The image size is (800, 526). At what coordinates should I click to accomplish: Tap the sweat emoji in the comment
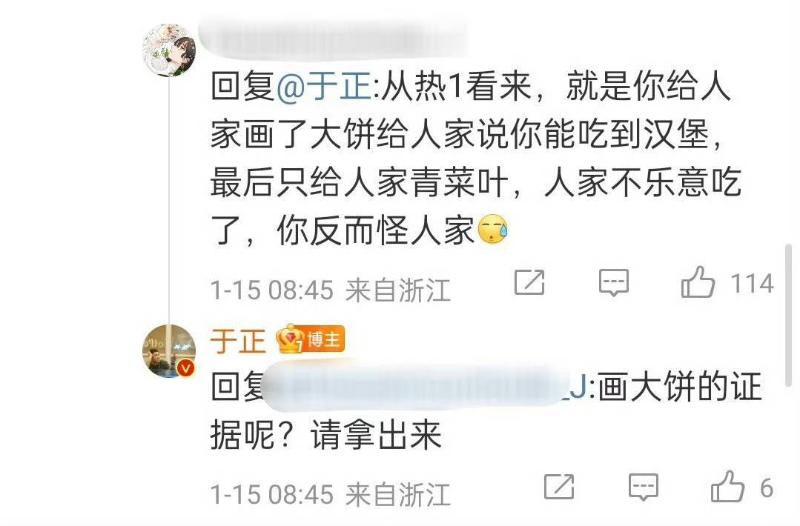pos(493,230)
